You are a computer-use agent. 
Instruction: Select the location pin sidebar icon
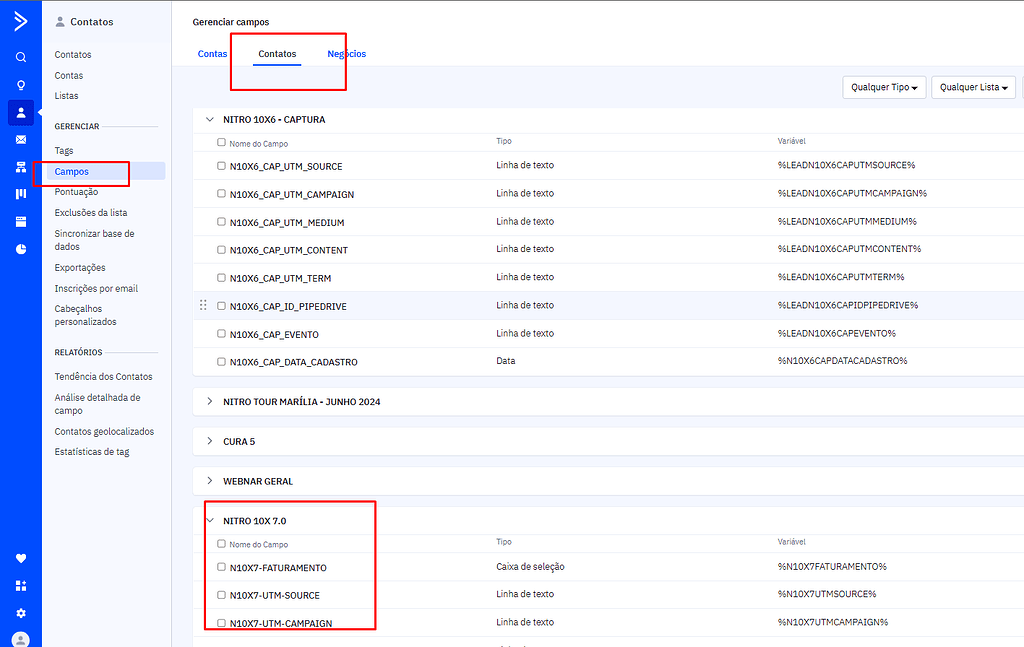(x=20, y=85)
